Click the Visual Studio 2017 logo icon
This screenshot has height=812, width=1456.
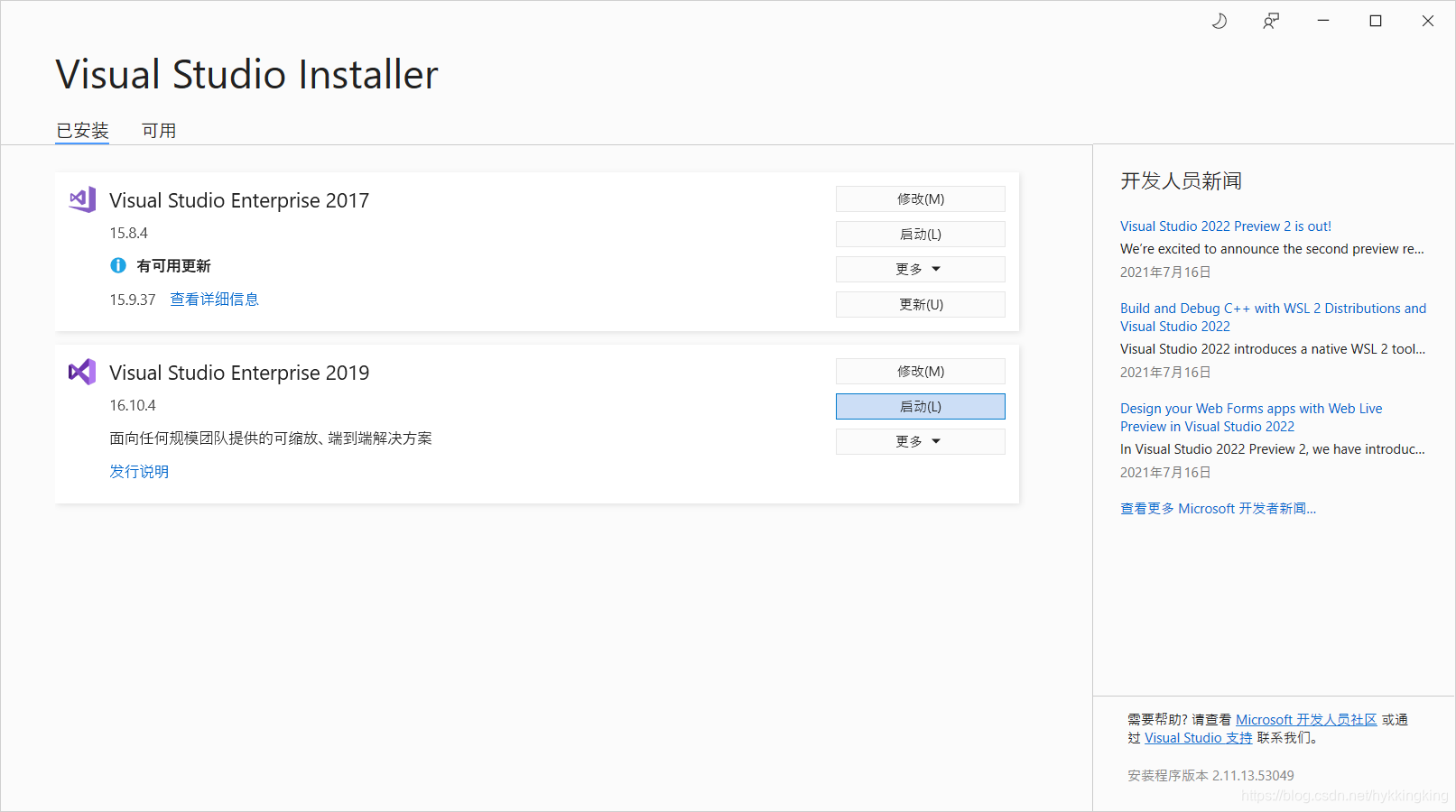(x=82, y=199)
